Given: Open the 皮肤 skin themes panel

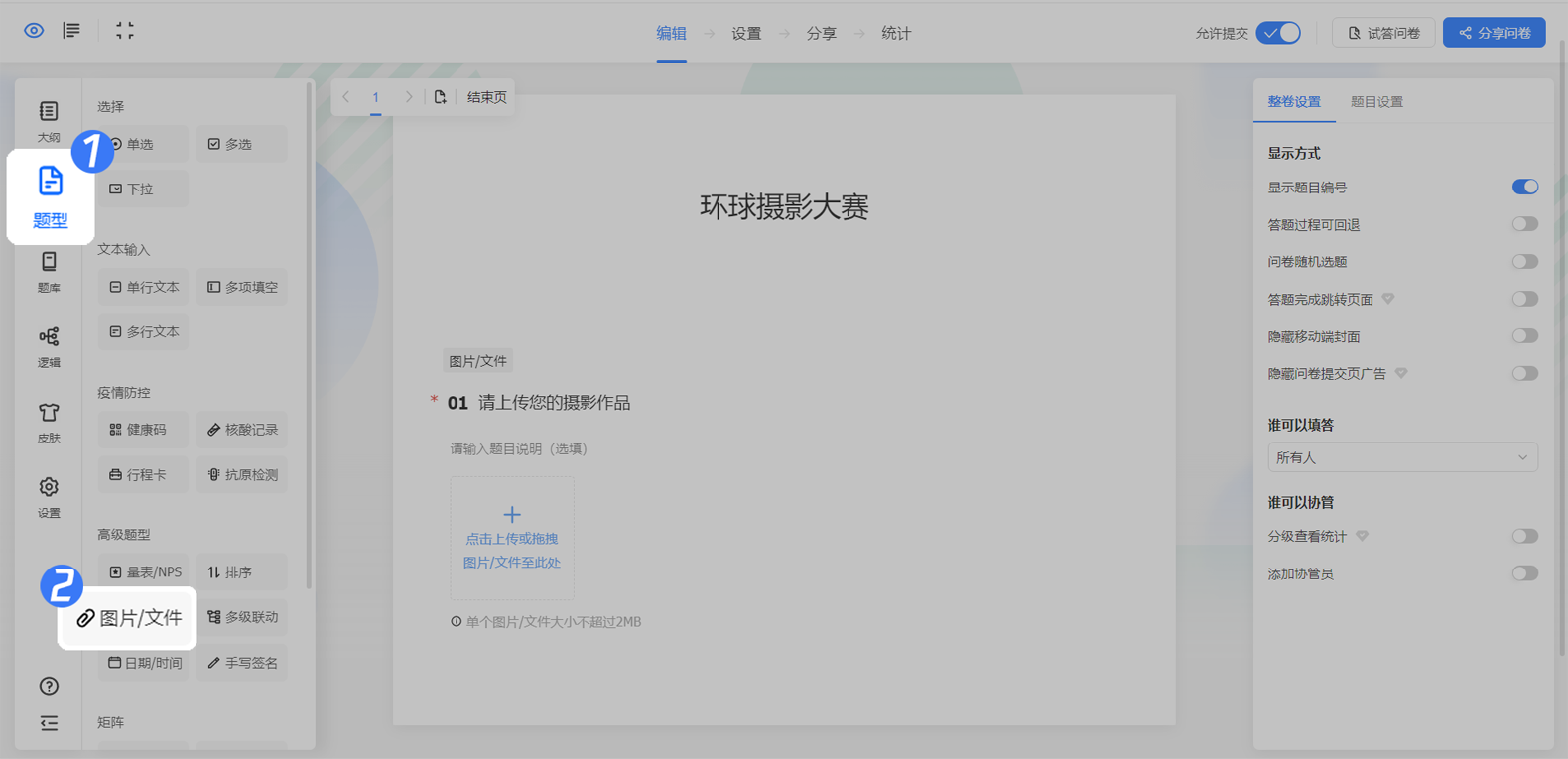Looking at the screenshot, I should [49, 422].
